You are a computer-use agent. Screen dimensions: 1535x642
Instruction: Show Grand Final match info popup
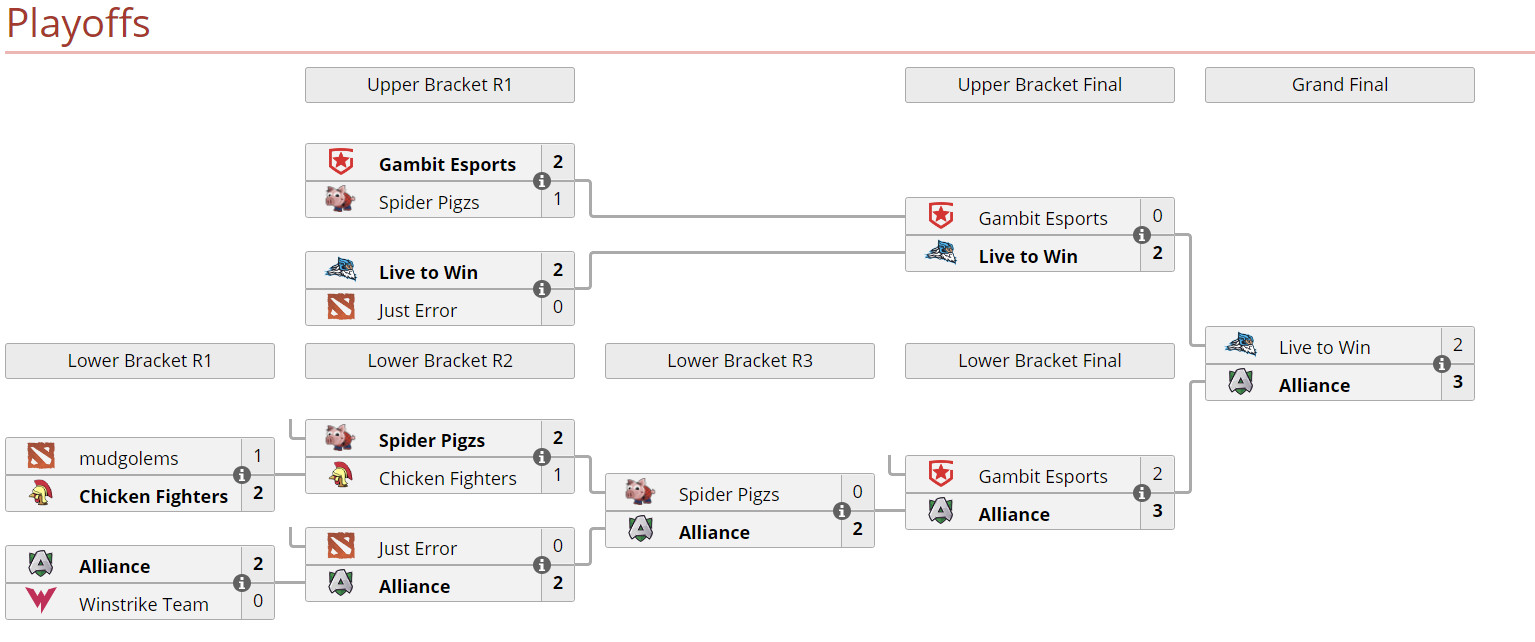tap(1442, 365)
